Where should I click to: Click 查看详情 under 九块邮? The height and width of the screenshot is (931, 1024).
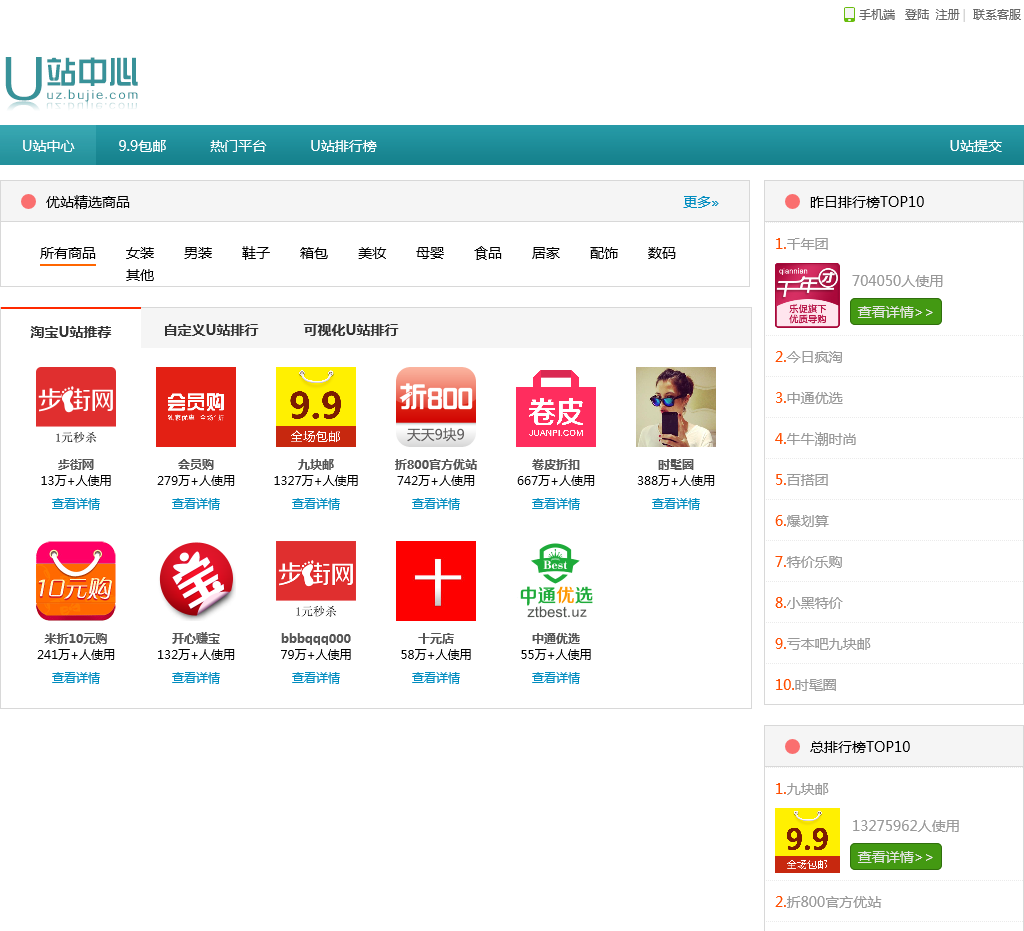pos(316,504)
